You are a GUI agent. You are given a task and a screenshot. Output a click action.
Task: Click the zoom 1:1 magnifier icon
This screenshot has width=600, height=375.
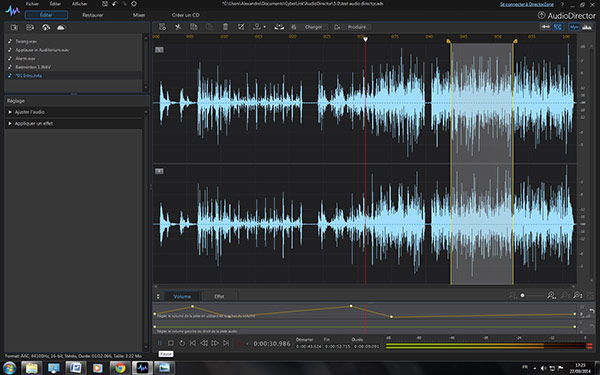tap(578, 295)
